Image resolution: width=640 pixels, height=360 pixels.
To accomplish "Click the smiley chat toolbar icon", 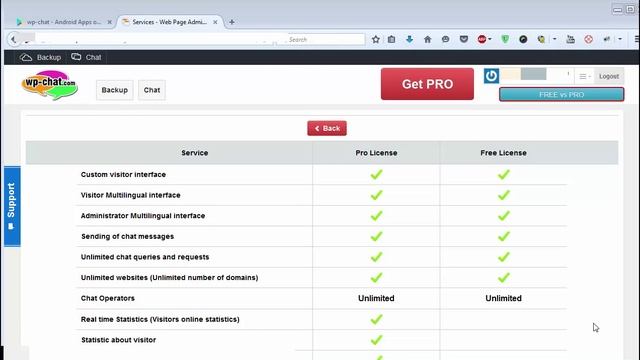I will 445,39.
